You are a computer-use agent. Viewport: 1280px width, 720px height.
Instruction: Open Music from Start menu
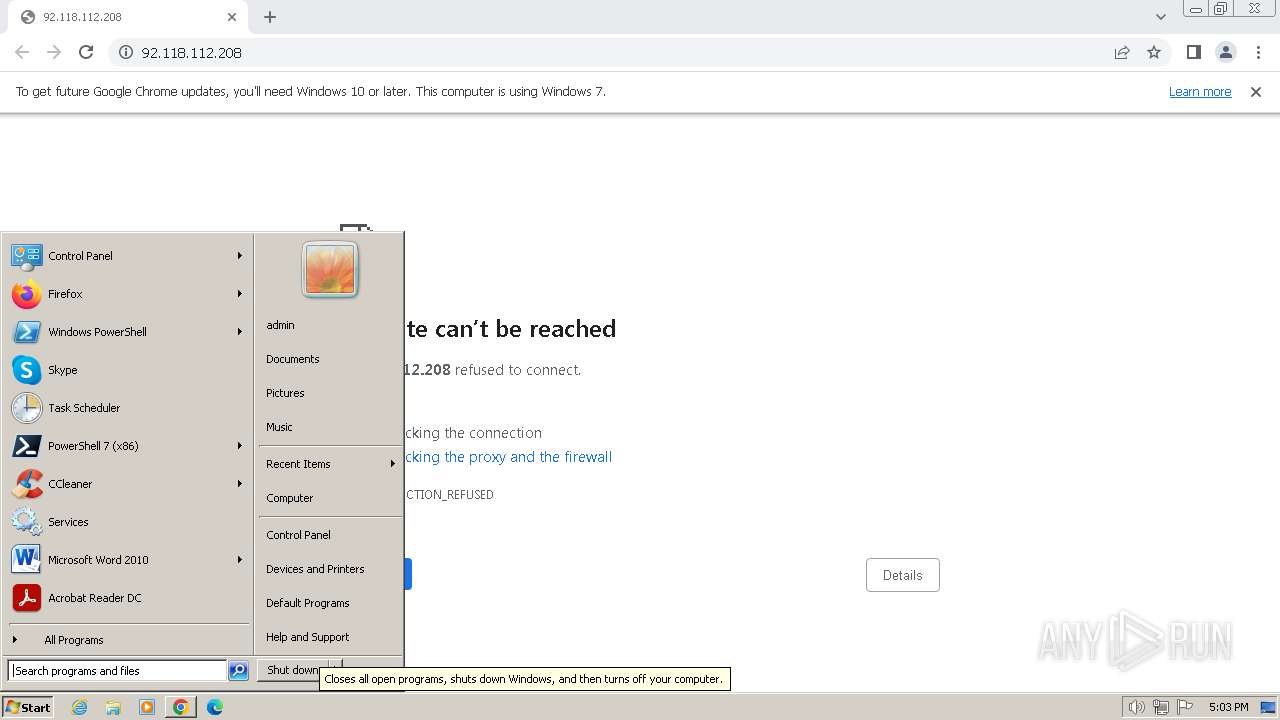(330, 427)
